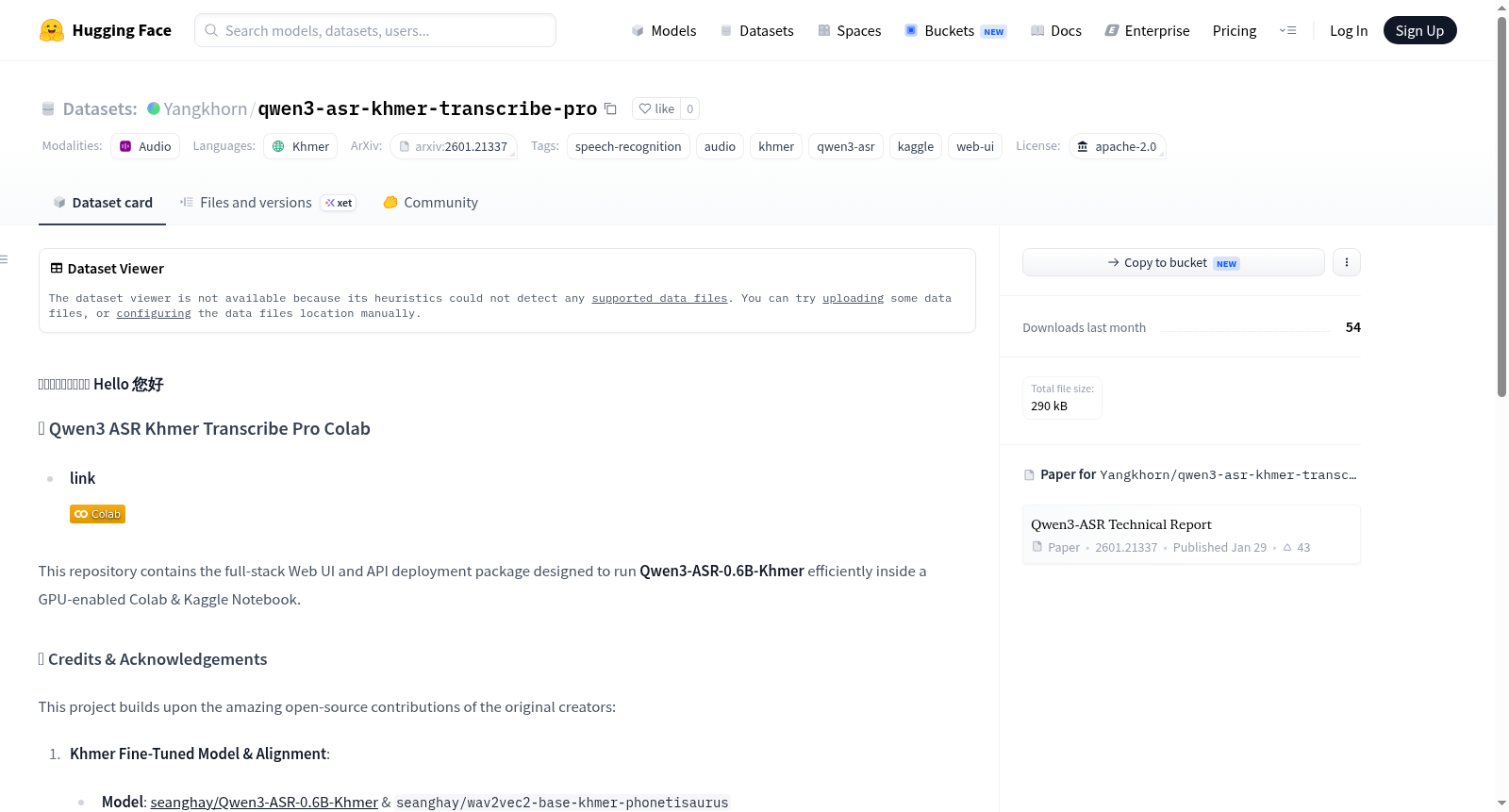Click the web-ui tag
1509x812 pixels.
pos(975,146)
